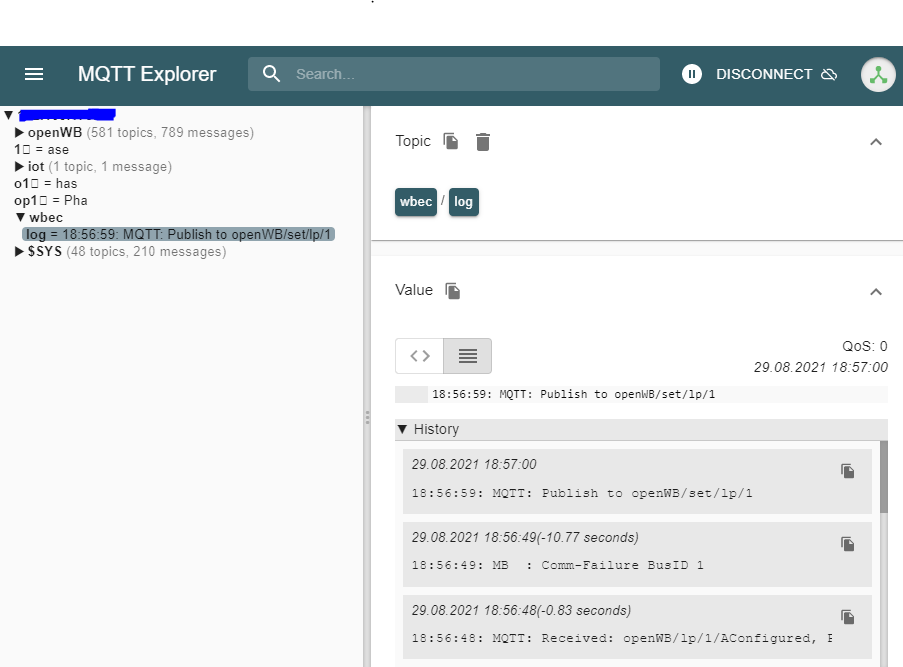This screenshot has height=667, width=903.
Task: Collapse the History section
Action: point(403,429)
